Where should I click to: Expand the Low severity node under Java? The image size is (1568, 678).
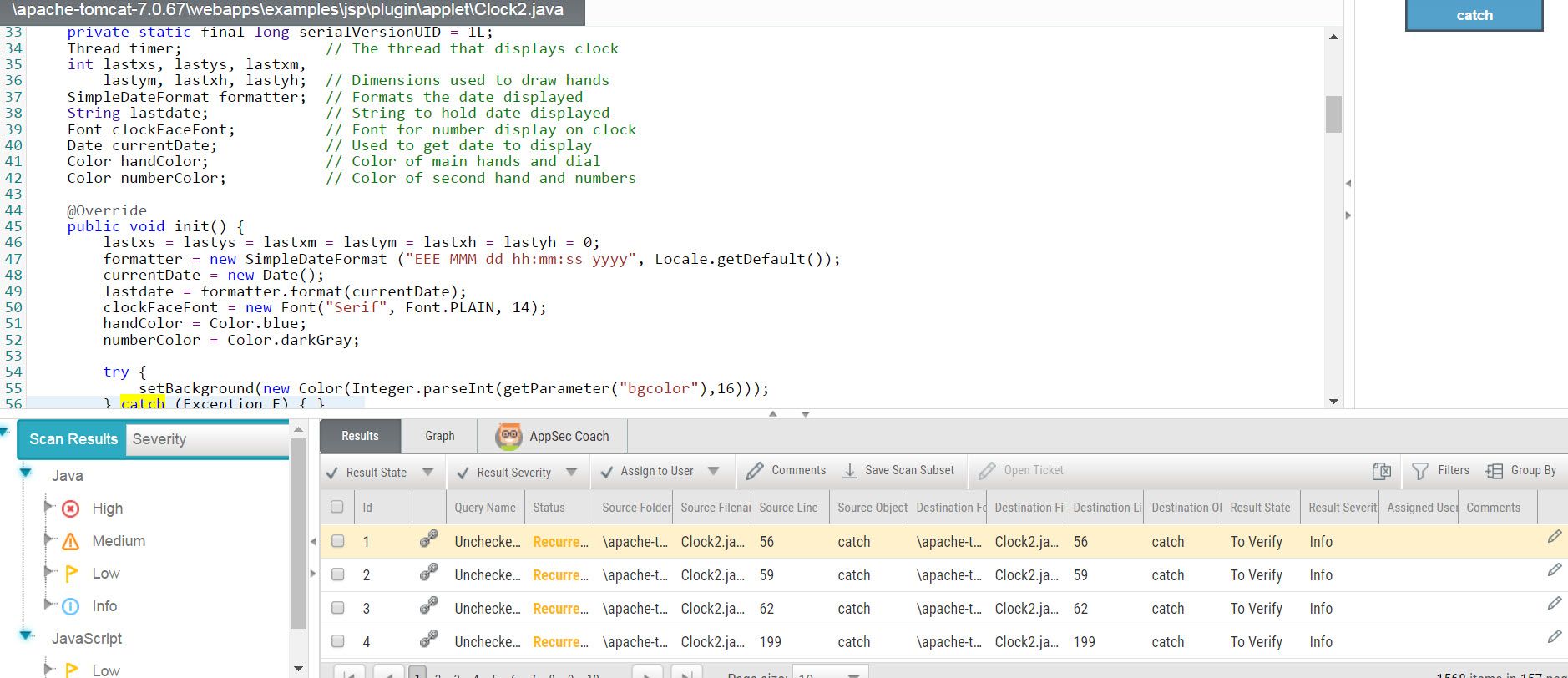click(x=48, y=571)
